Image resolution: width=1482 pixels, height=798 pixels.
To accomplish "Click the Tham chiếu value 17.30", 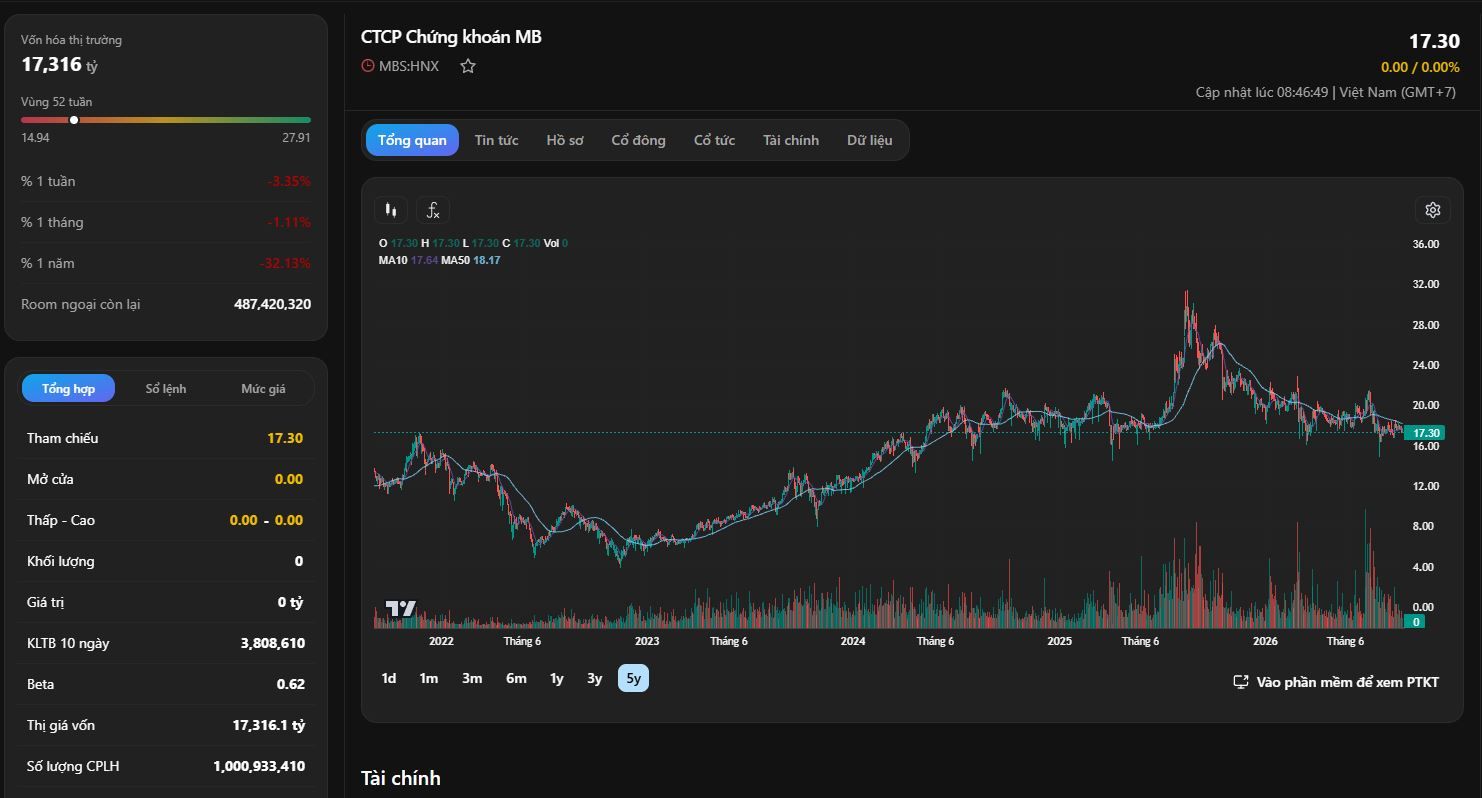I will (285, 438).
